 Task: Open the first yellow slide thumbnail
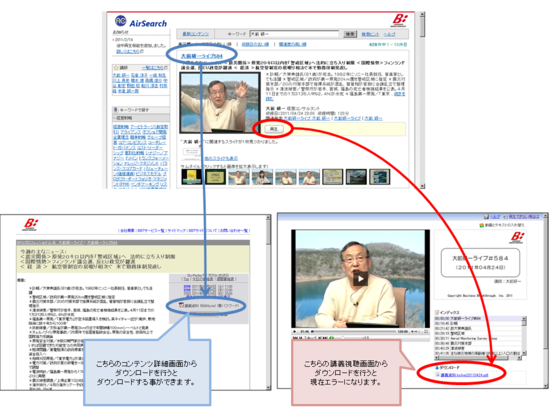point(191,177)
